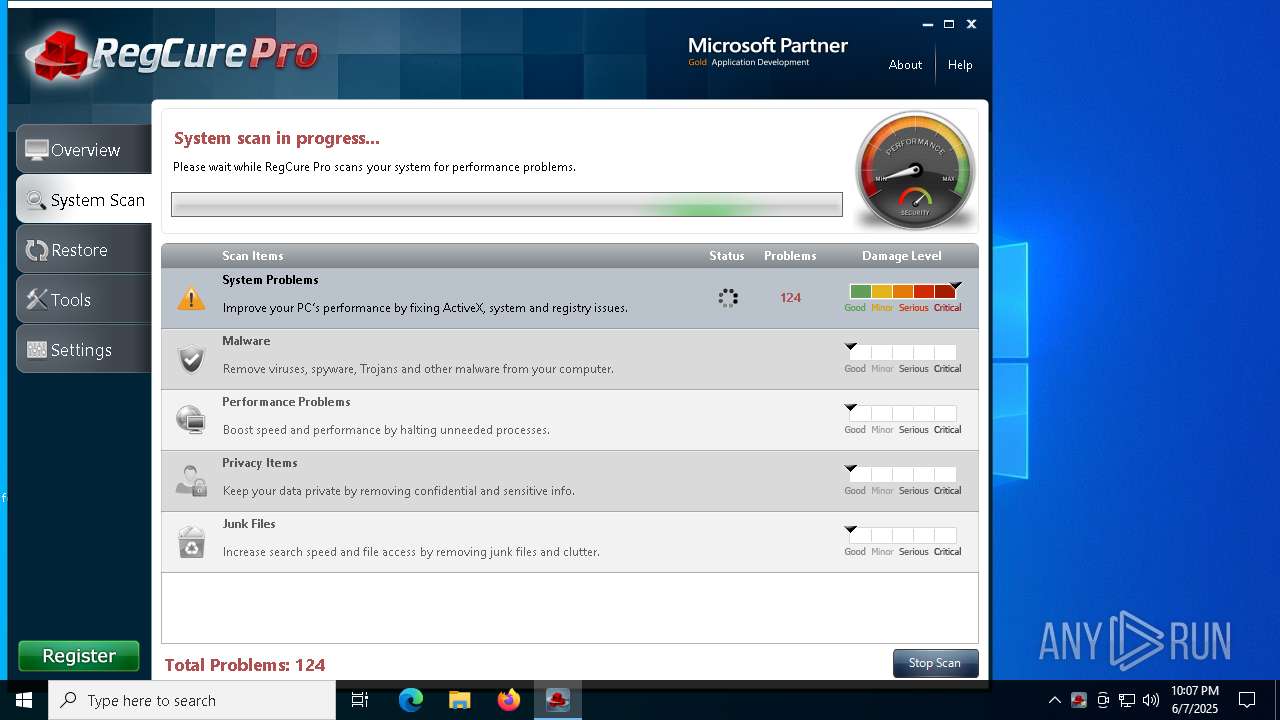Open Task View on the taskbar
This screenshot has height=720, width=1280.
(360, 700)
